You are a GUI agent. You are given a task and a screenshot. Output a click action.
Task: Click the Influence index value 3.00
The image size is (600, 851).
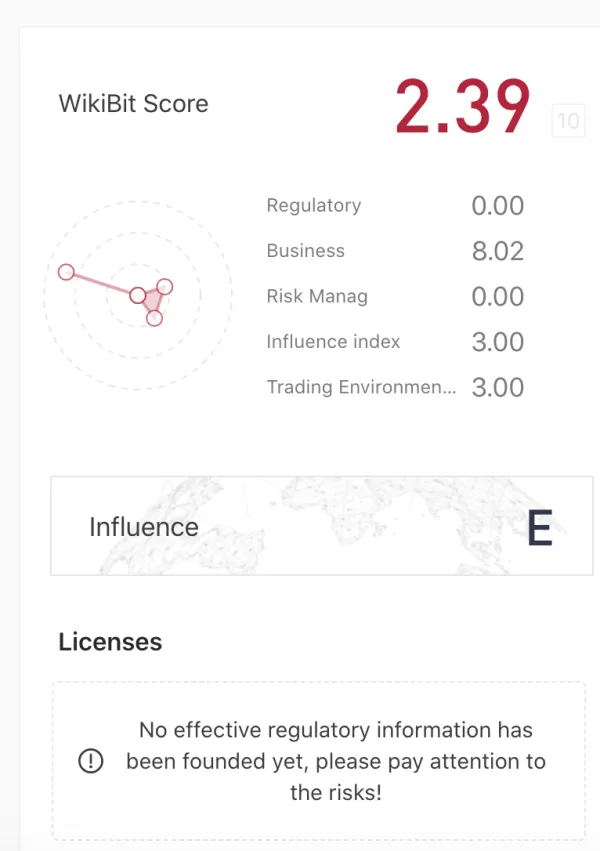coord(497,342)
